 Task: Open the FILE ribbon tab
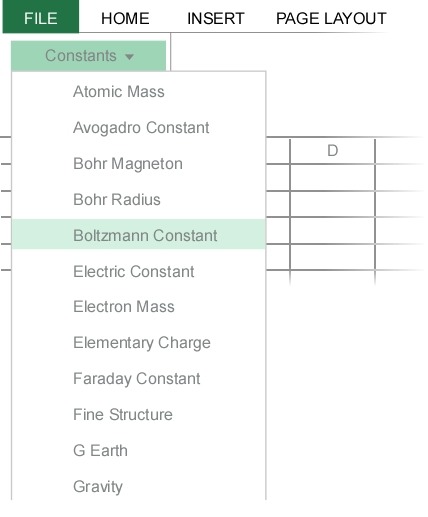click(x=41, y=17)
